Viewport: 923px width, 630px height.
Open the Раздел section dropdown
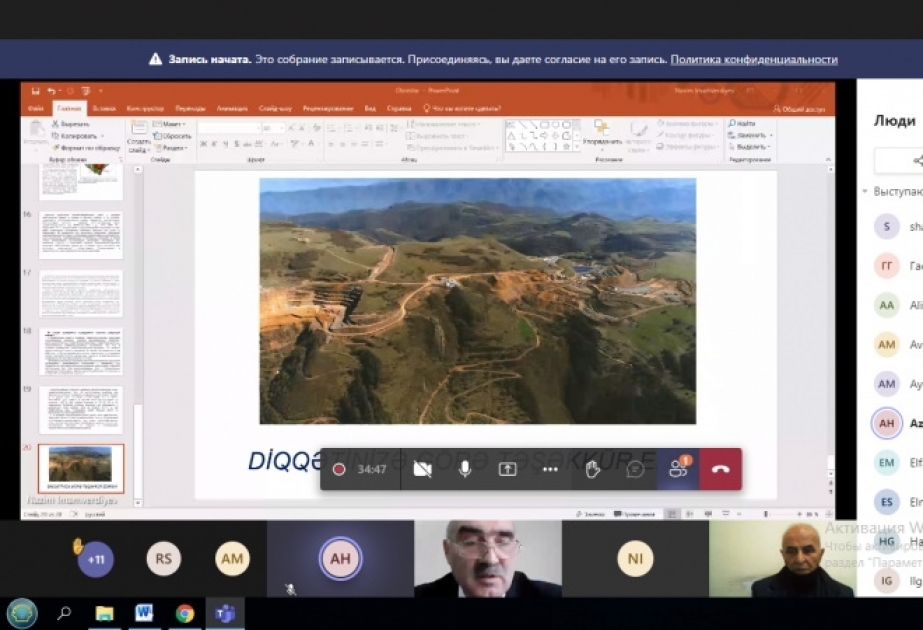tap(172, 148)
